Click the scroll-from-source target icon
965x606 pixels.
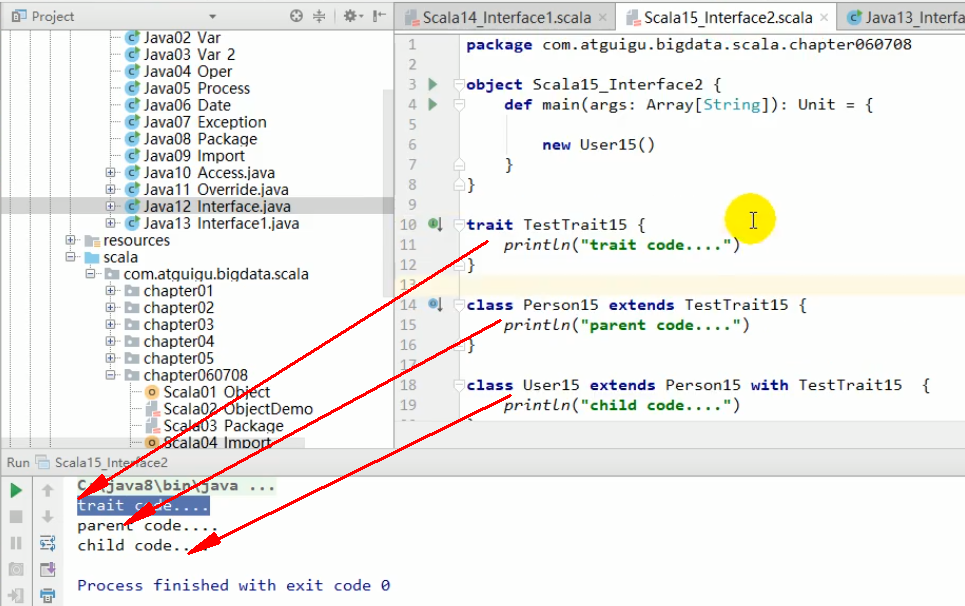click(296, 16)
